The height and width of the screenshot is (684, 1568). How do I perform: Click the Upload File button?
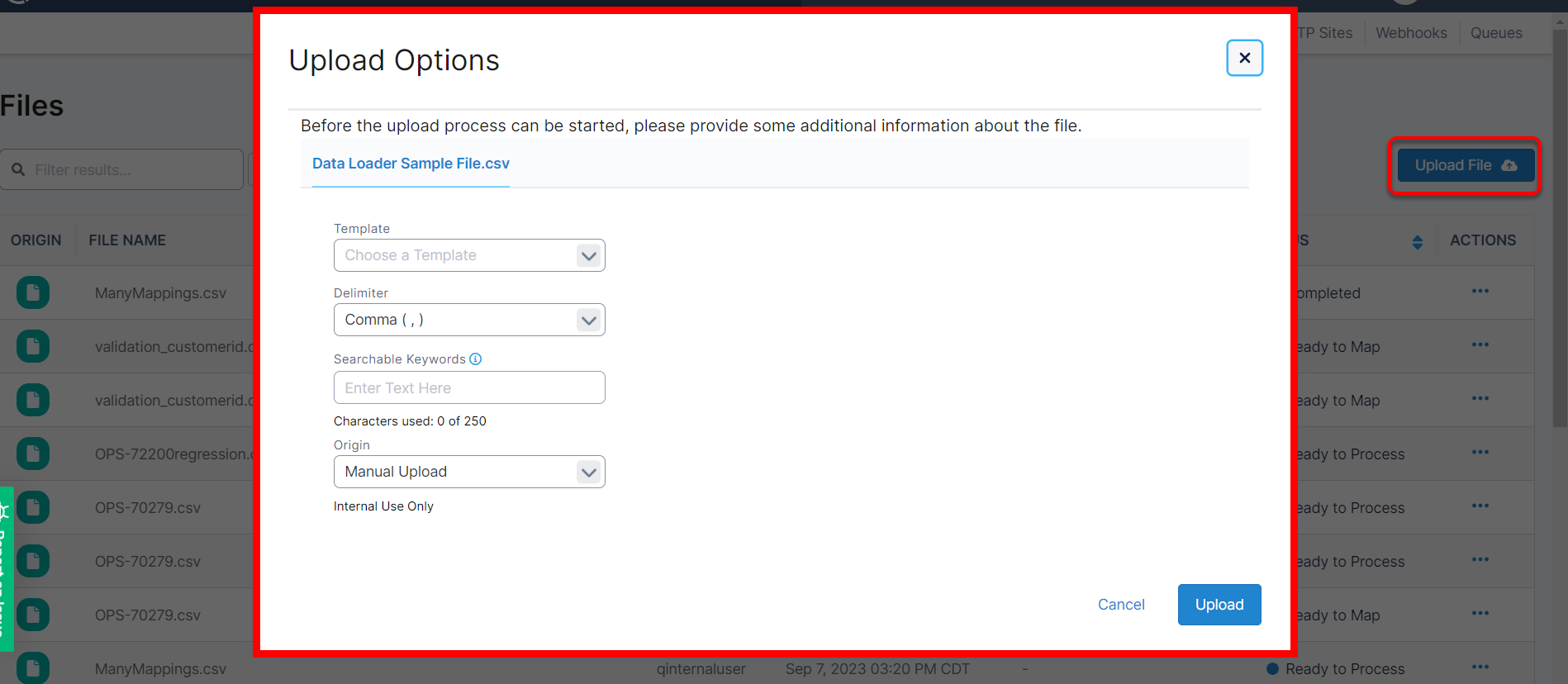(x=1465, y=165)
